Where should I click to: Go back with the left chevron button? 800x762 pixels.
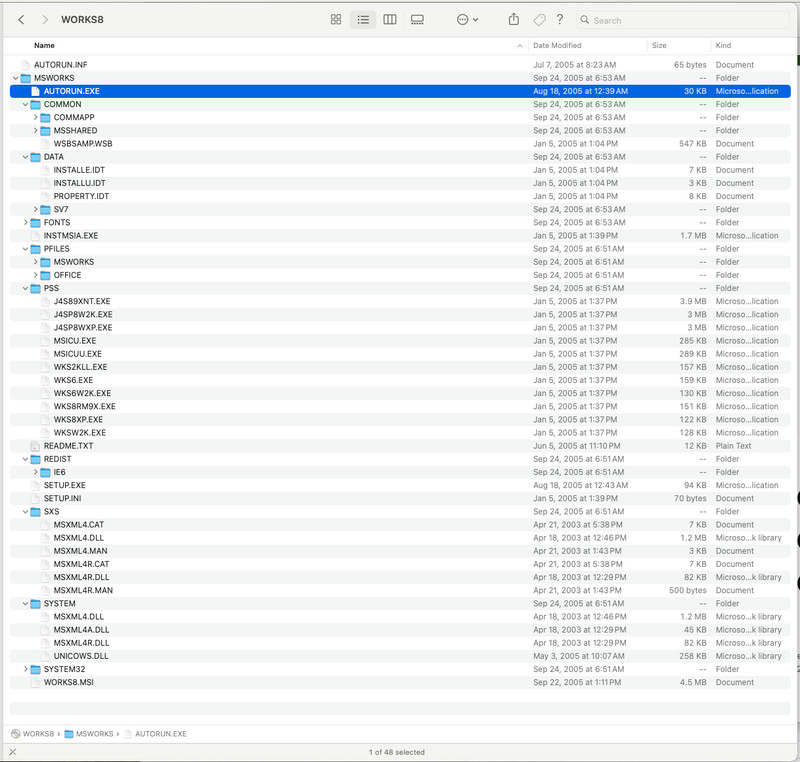coord(21,20)
